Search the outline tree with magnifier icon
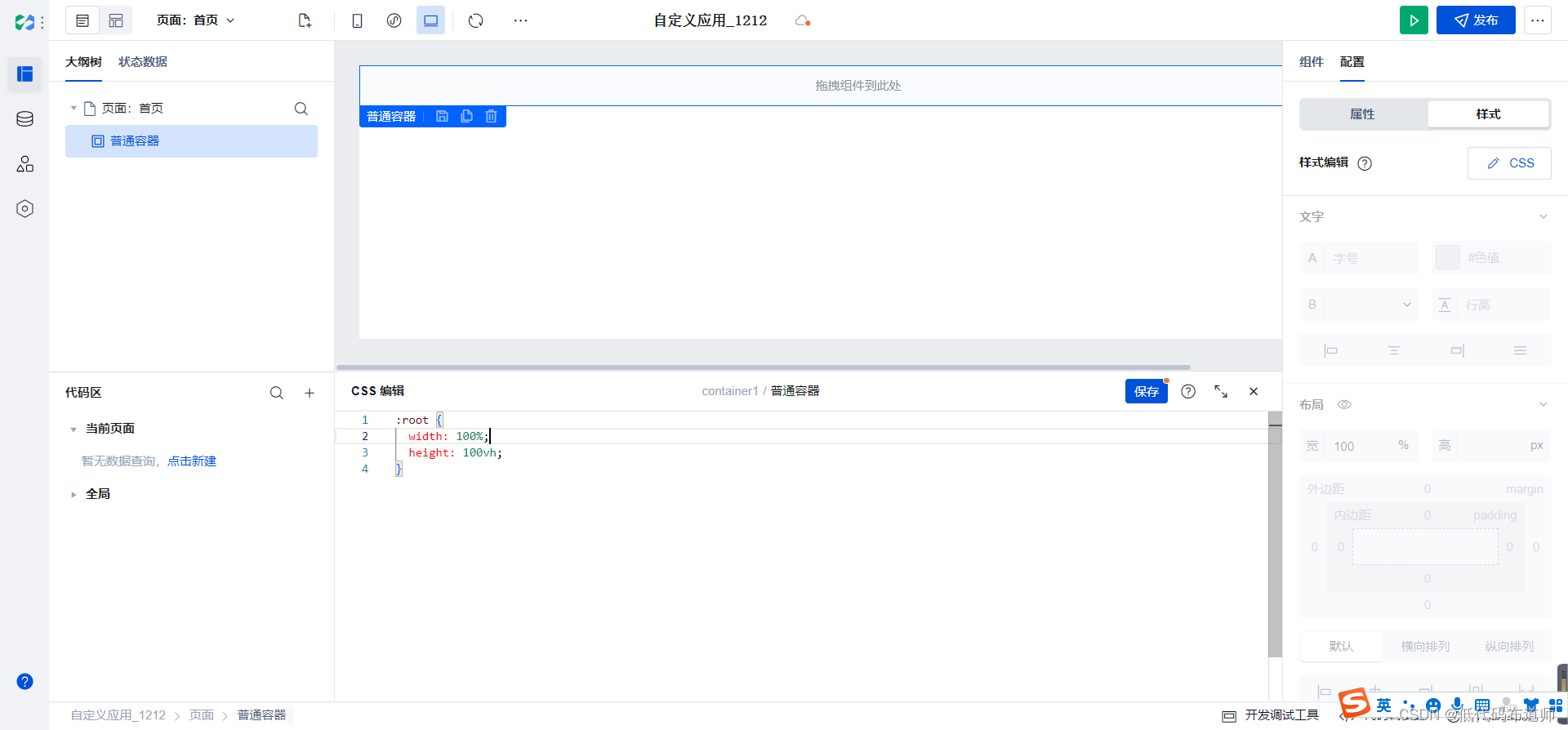 pos(301,109)
